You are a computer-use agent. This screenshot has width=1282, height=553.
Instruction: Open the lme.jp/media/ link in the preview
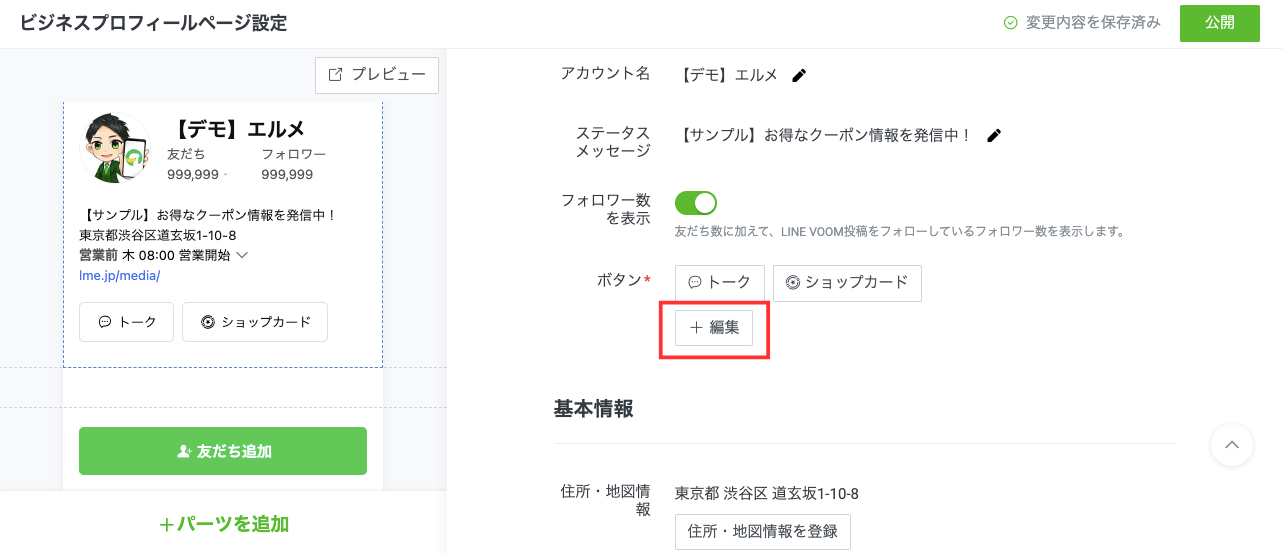coord(120,275)
